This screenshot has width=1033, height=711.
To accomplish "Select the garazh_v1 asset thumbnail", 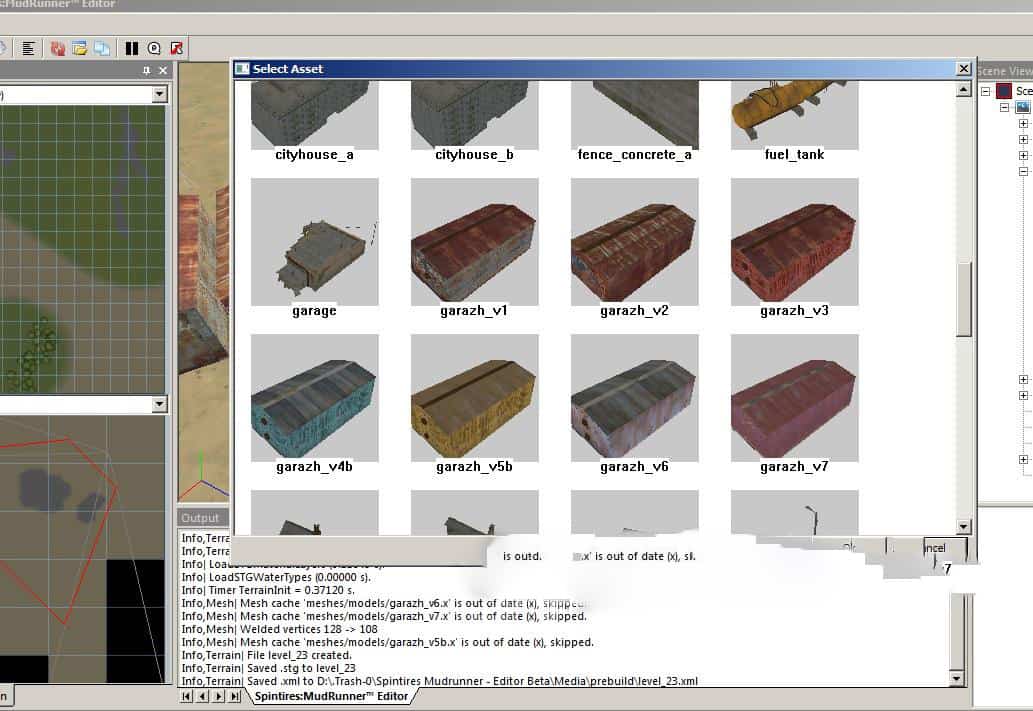I will click(474, 242).
